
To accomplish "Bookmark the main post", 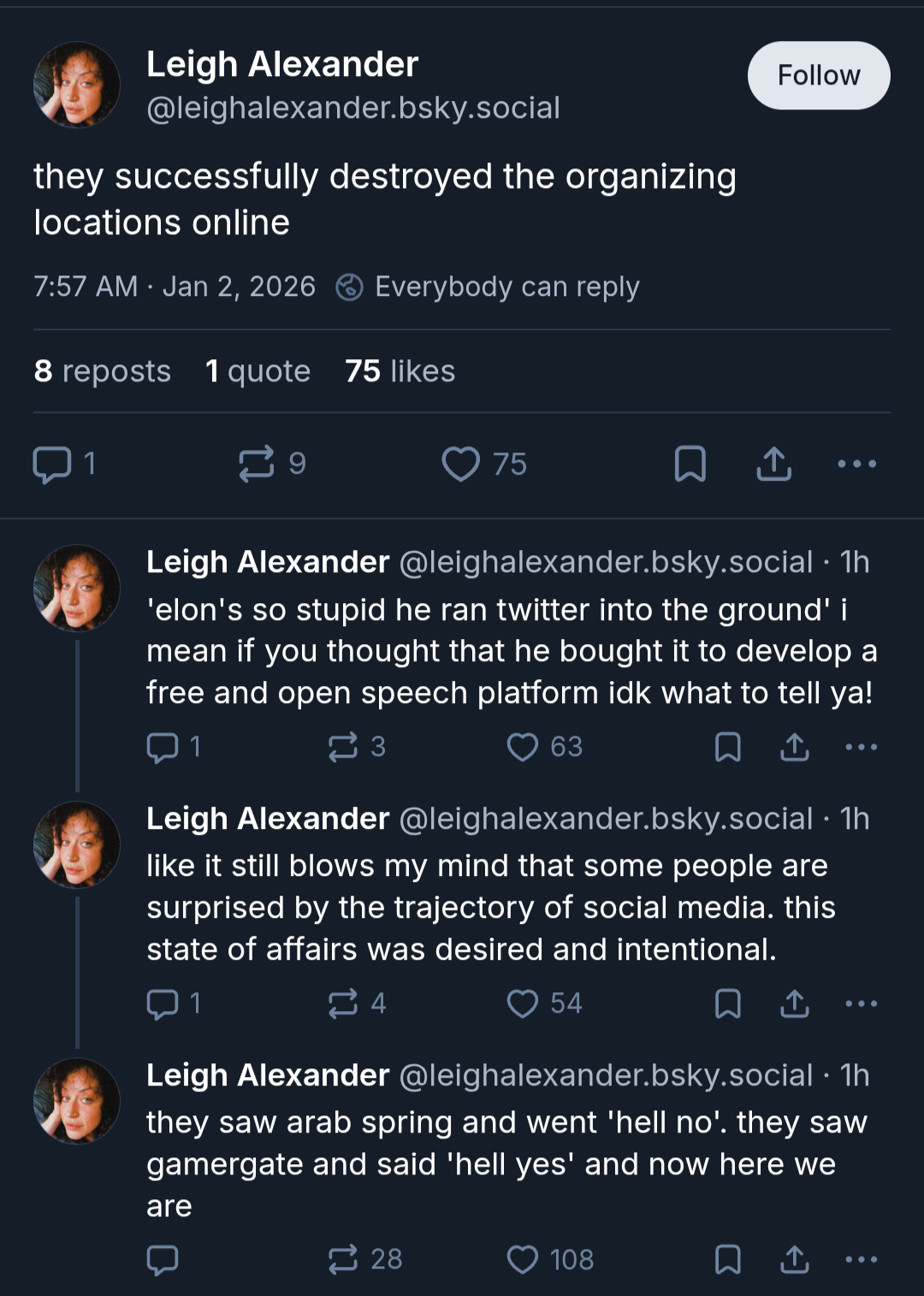I will [x=690, y=464].
